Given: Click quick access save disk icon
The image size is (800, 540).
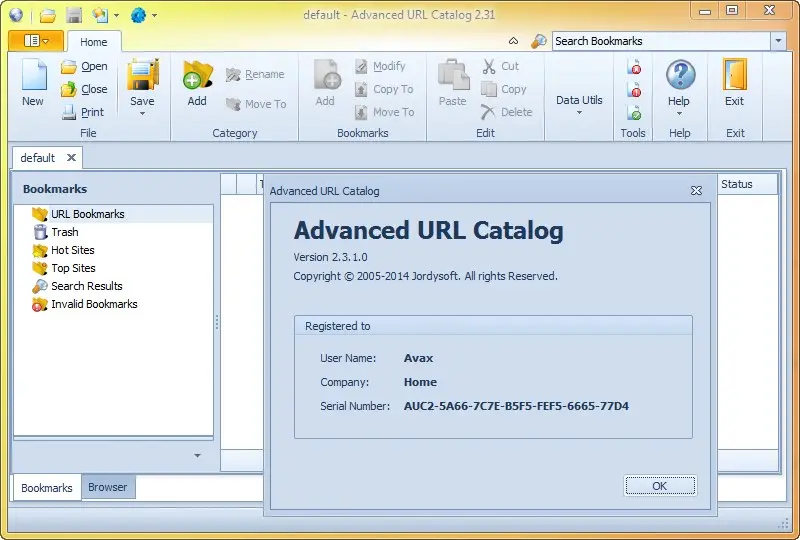Looking at the screenshot, I should (x=74, y=15).
